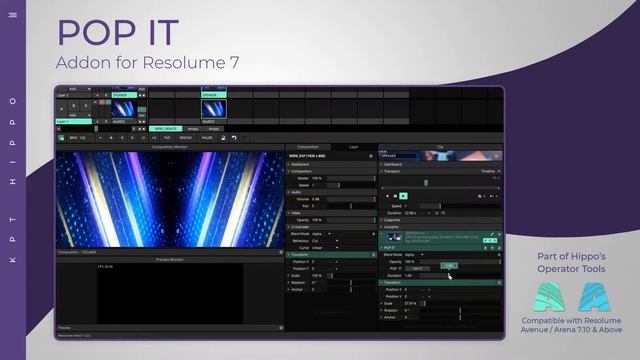The width and height of the screenshot is (640, 360).
Task: Click the TAP tempo button
Action: pyautogui.click(x=167, y=138)
